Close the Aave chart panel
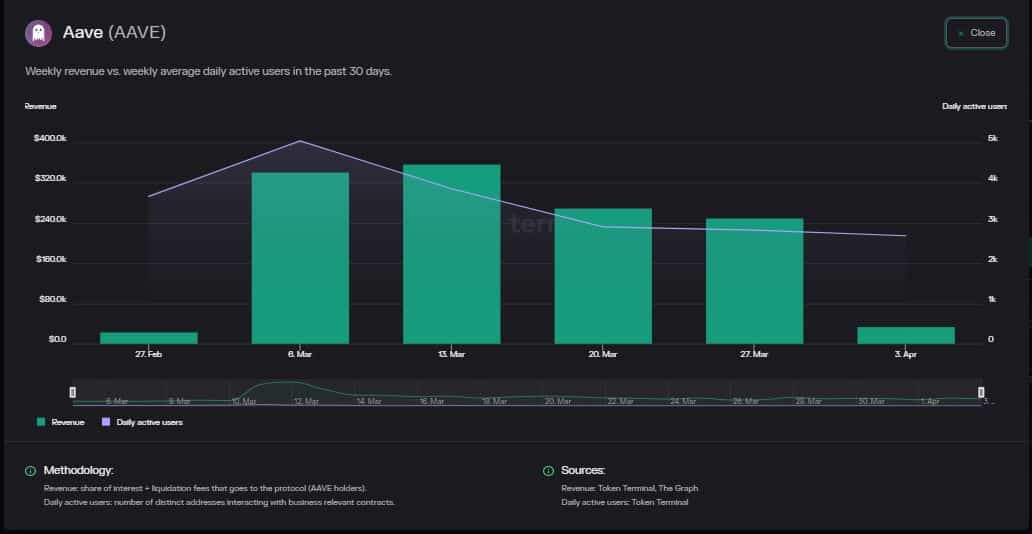 click(976, 33)
